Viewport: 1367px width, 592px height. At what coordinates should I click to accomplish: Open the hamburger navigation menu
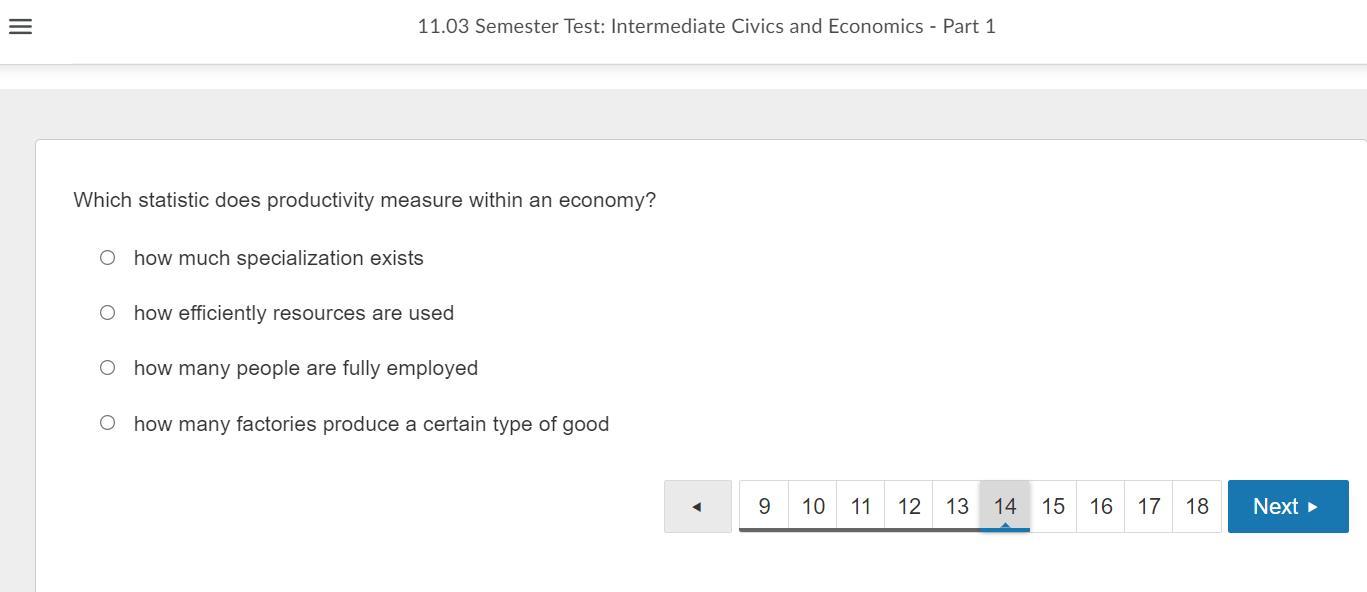click(20, 27)
